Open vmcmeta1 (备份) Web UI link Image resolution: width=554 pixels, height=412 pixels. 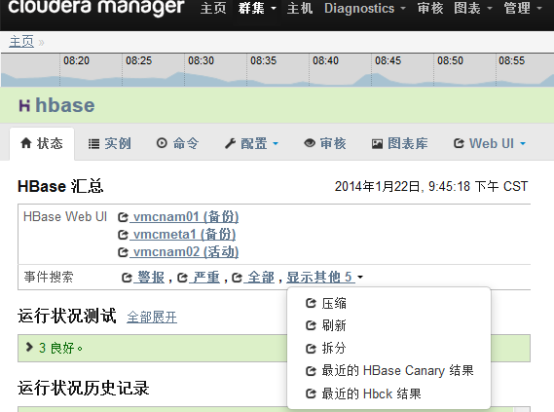coord(183,234)
